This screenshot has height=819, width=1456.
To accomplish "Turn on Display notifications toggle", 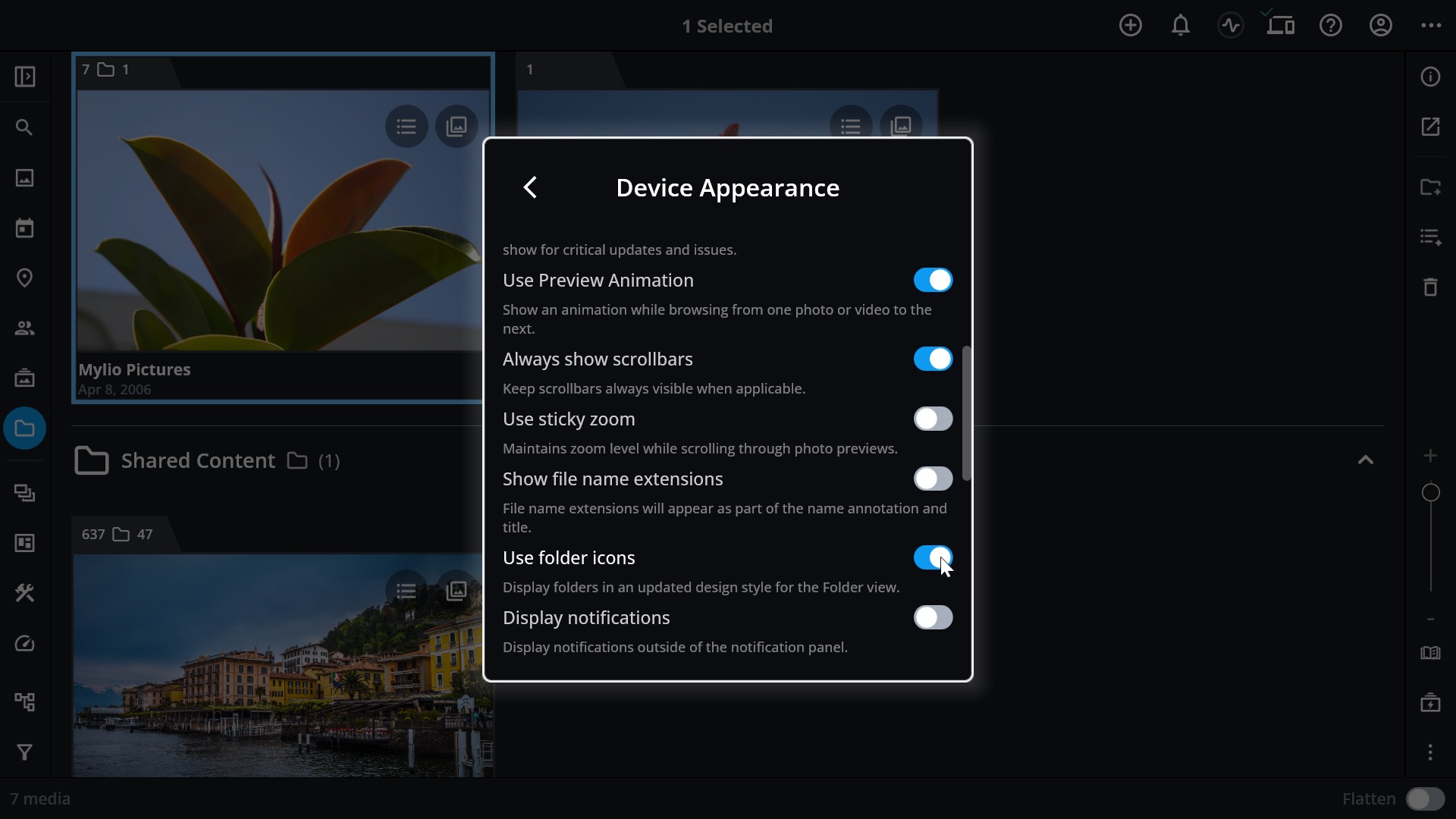I will 933,617.
